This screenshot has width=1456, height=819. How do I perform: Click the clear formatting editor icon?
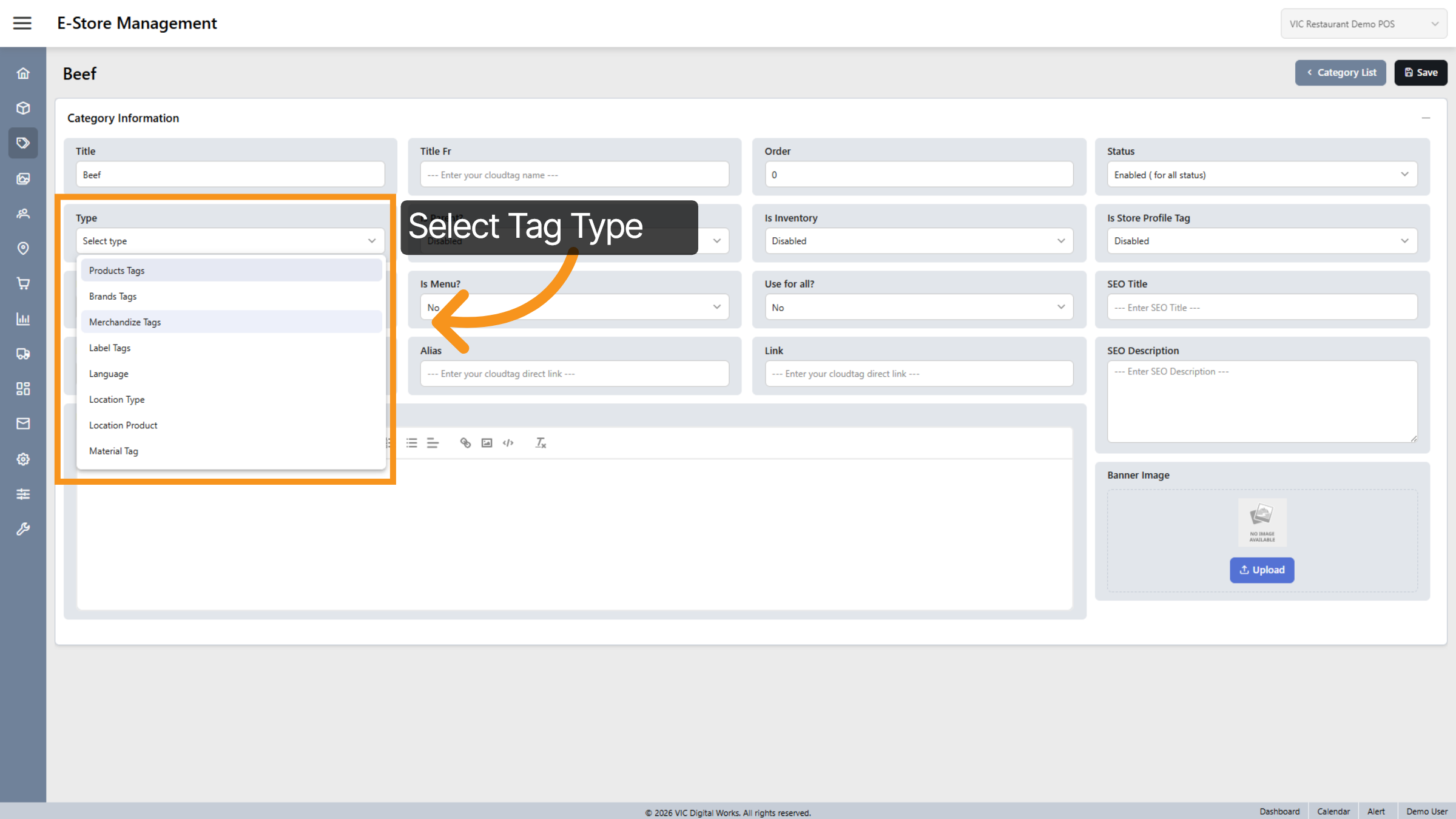tap(541, 443)
